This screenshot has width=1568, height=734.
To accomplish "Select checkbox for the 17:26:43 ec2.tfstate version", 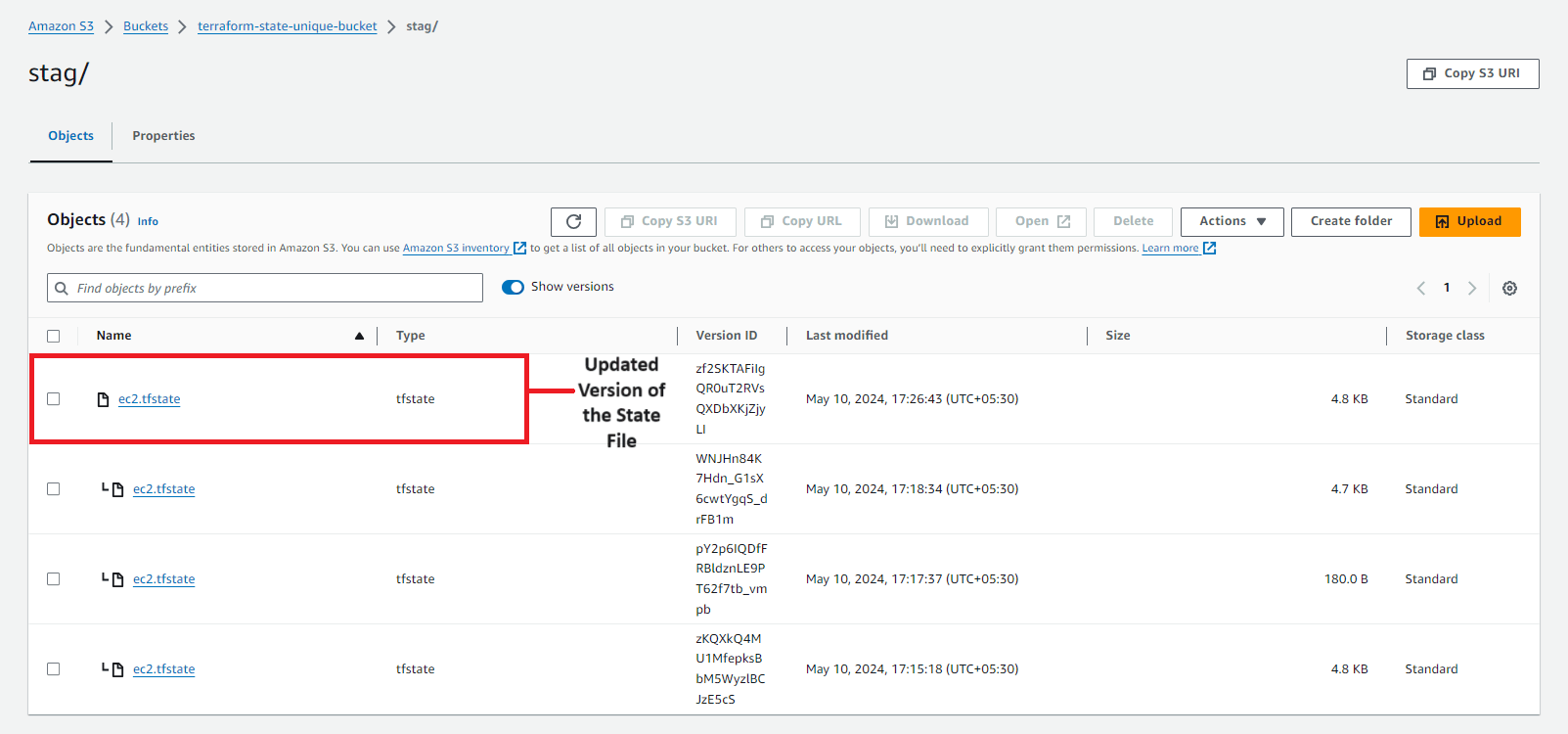I will coord(54,399).
